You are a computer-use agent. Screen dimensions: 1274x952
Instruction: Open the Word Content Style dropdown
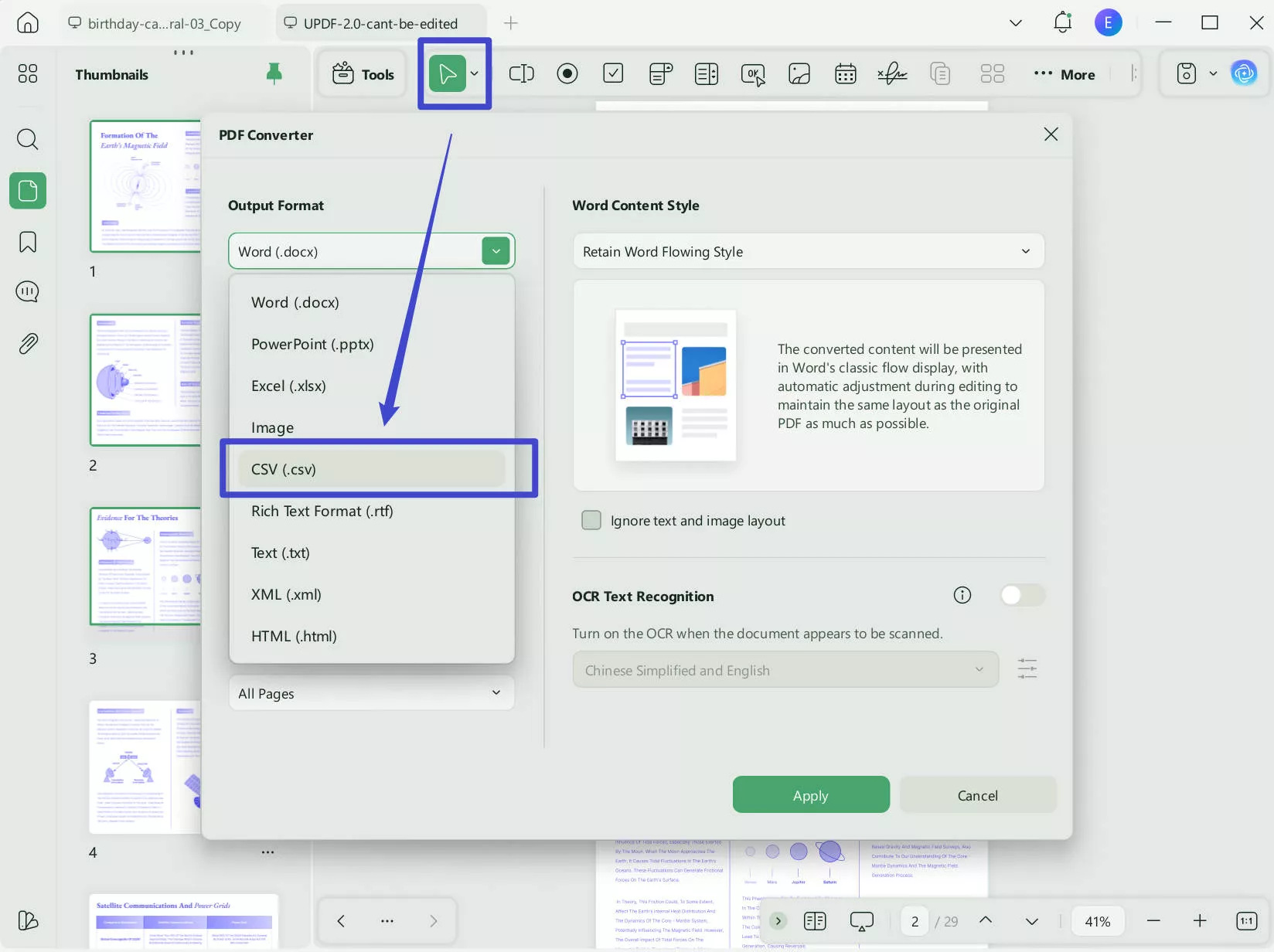tap(807, 251)
